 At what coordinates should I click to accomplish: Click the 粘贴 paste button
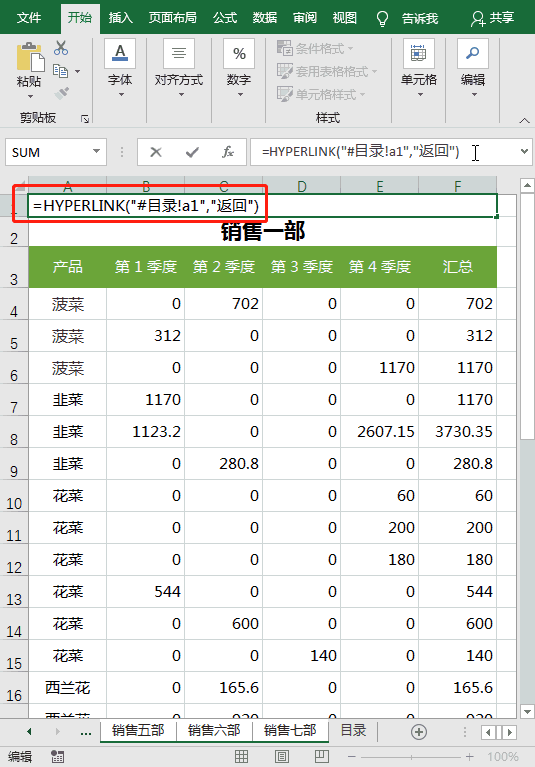29,70
